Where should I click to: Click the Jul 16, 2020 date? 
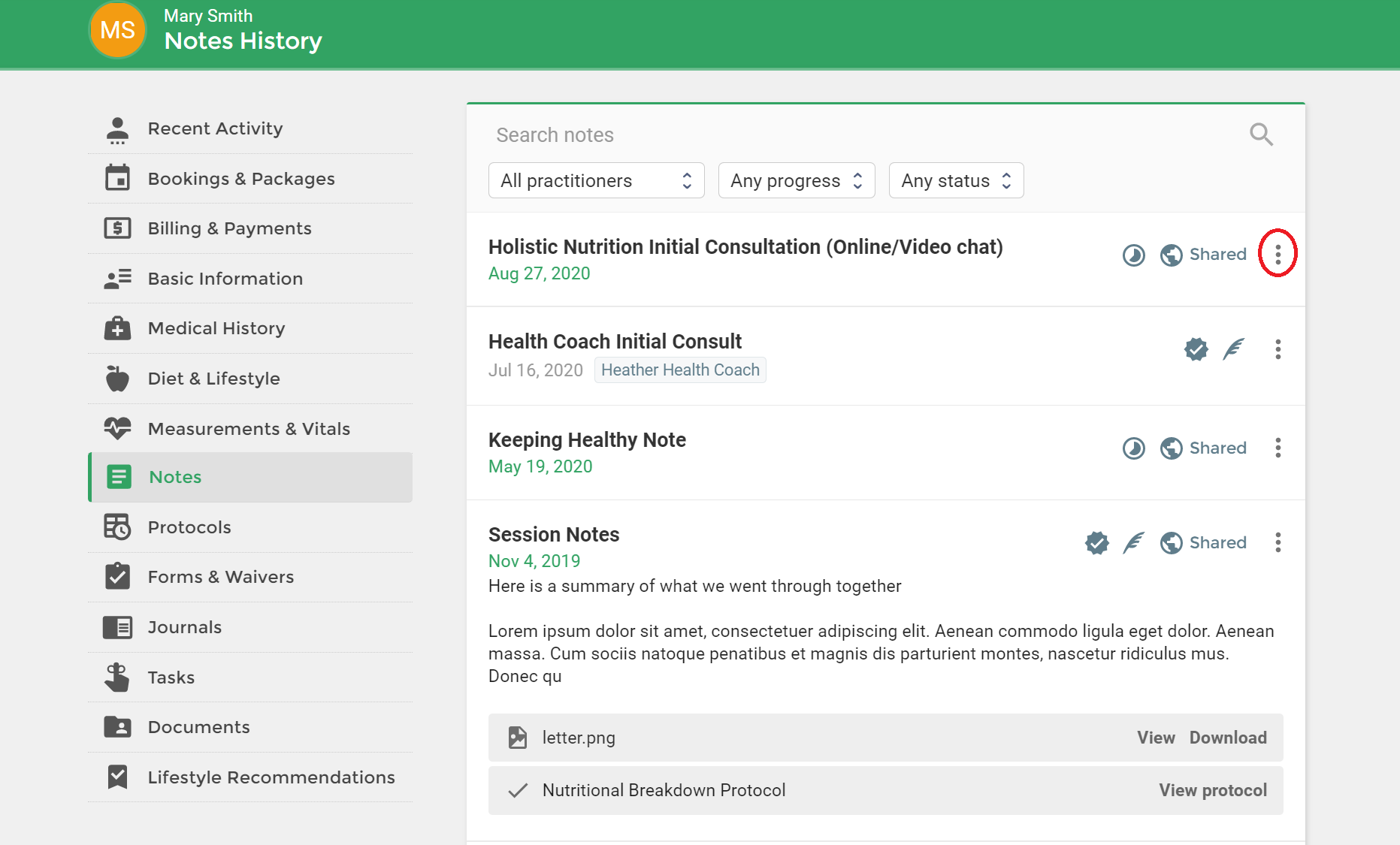pyautogui.click(x=536, y=370)
